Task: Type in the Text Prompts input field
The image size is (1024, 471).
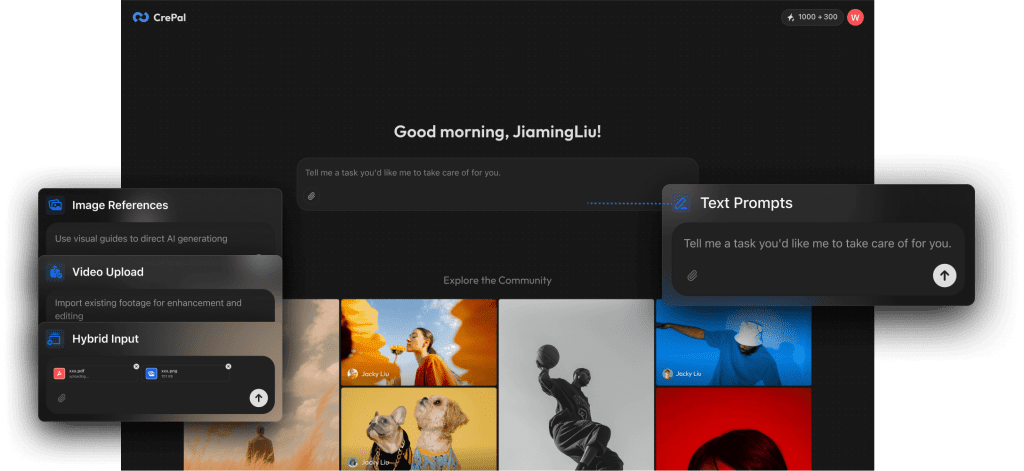Action: (x=816, y=243)
